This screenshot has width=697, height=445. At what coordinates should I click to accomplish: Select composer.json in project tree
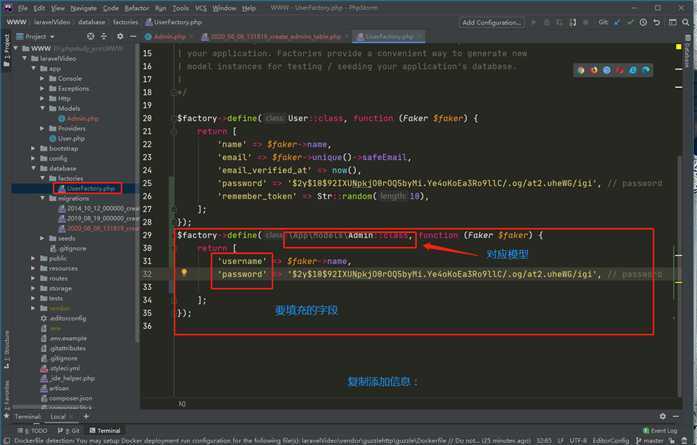67,398
